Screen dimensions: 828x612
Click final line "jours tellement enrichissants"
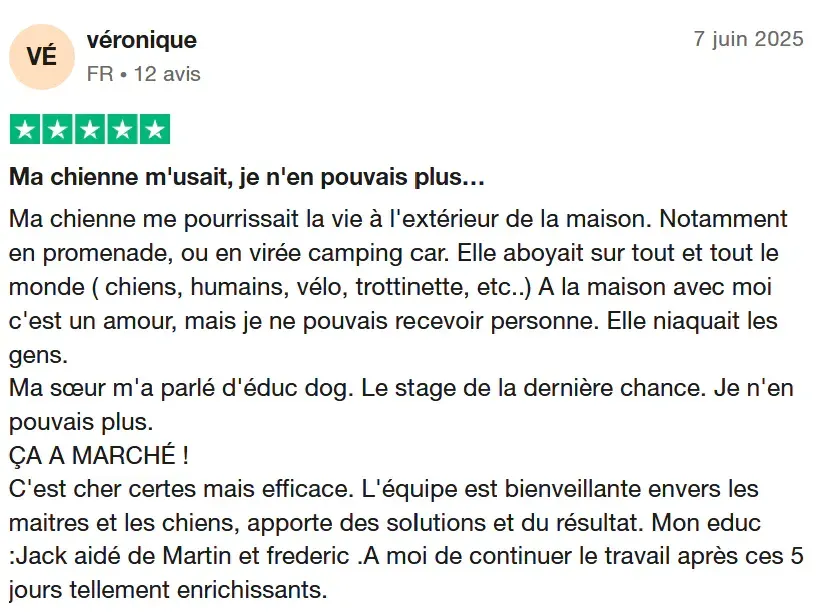point(168,590)
